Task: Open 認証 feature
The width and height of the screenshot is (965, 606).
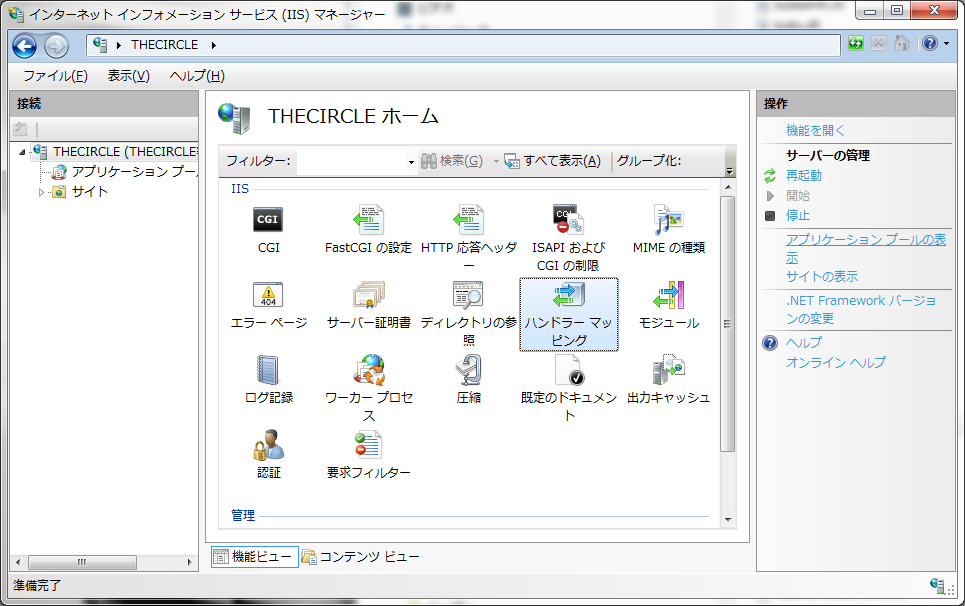Action: pos(268,455)
